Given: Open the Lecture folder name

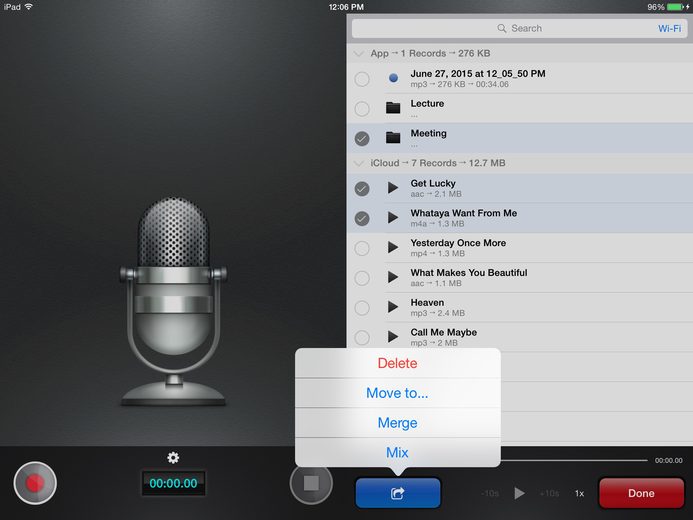Looking at the screenshot, I should (427, 103).
